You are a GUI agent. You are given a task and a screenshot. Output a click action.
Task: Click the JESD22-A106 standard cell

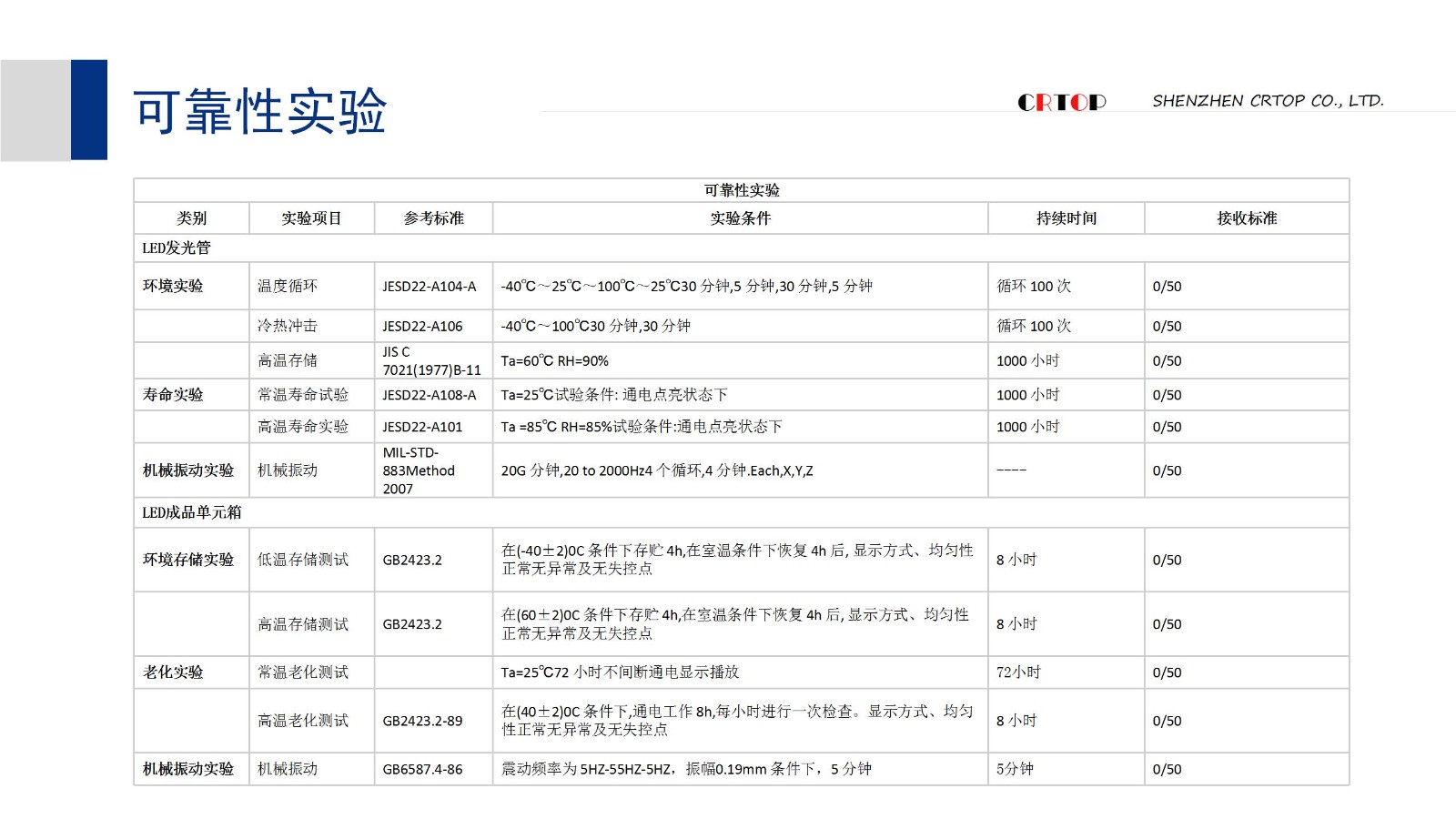[x=433, y=326]
